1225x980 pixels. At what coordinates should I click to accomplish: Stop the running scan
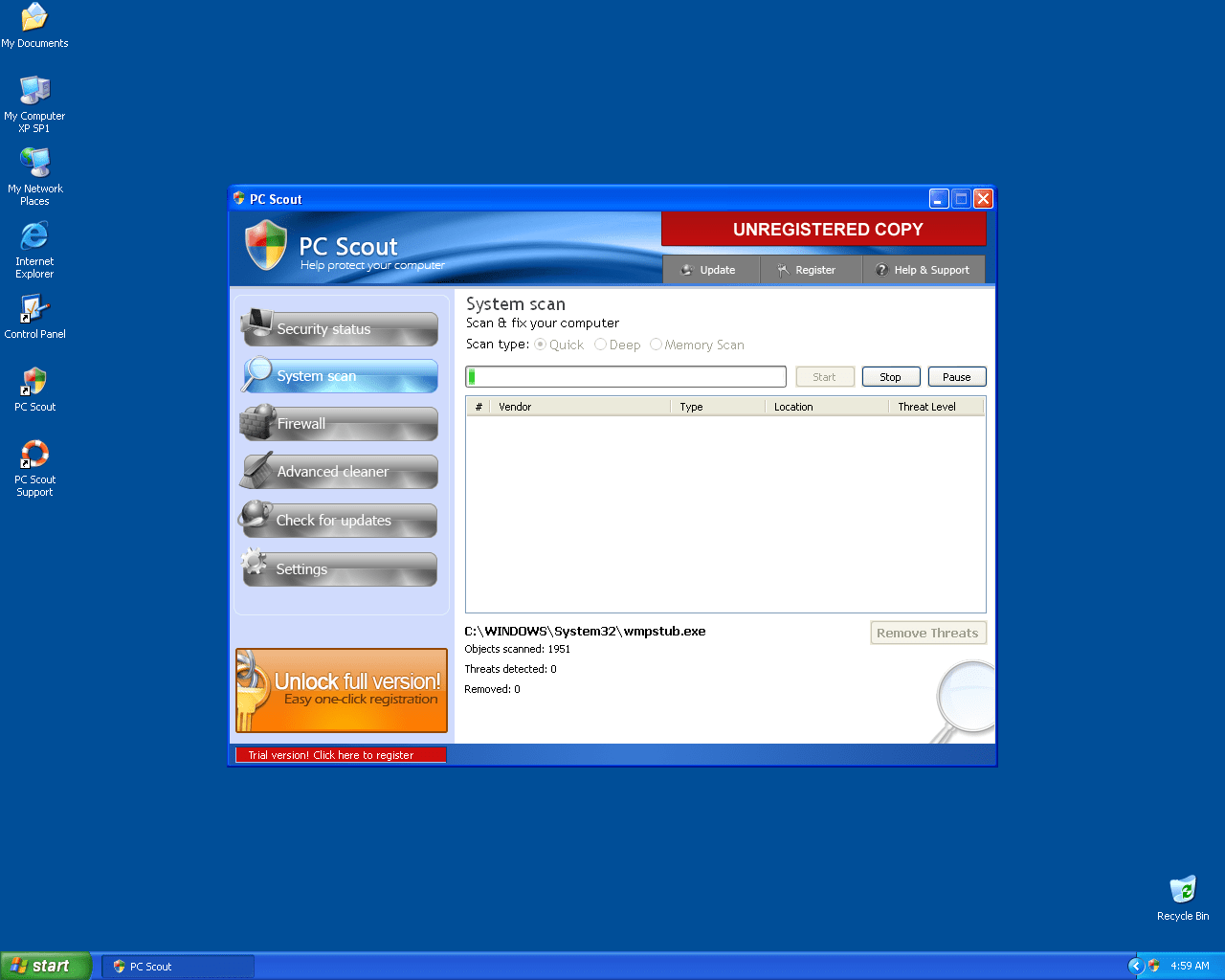[890, 377]
